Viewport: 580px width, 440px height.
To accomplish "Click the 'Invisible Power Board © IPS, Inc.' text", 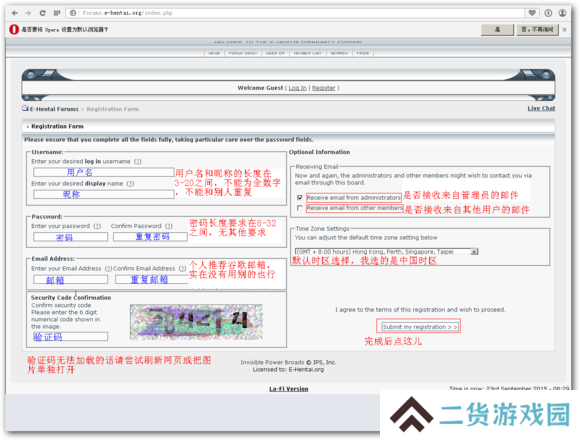I will click(x=288, y=362).
